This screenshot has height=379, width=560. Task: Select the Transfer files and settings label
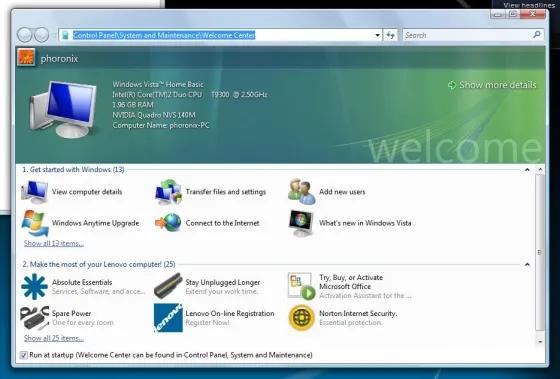tap(226, 192)
